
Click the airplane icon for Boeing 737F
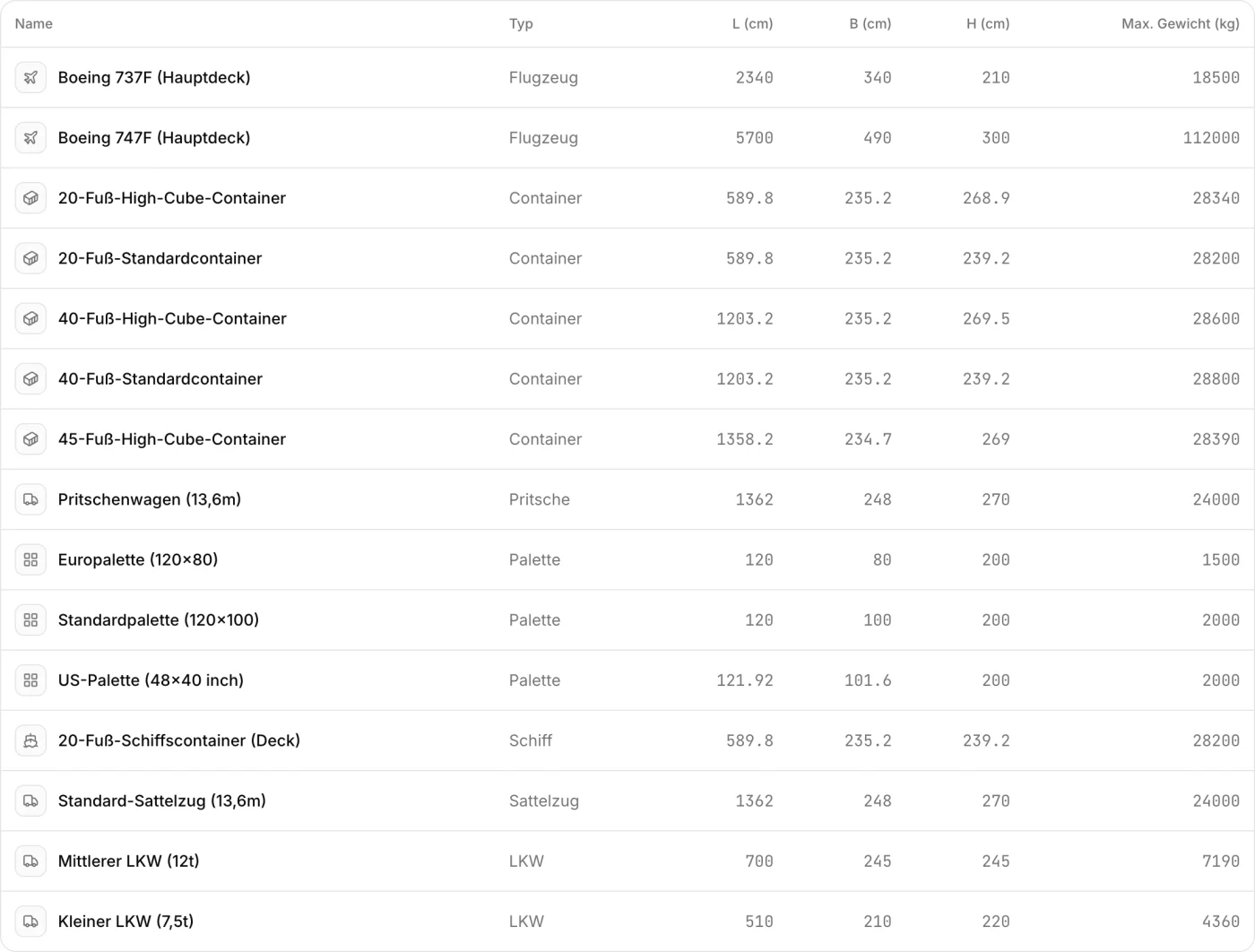(30, 77)
